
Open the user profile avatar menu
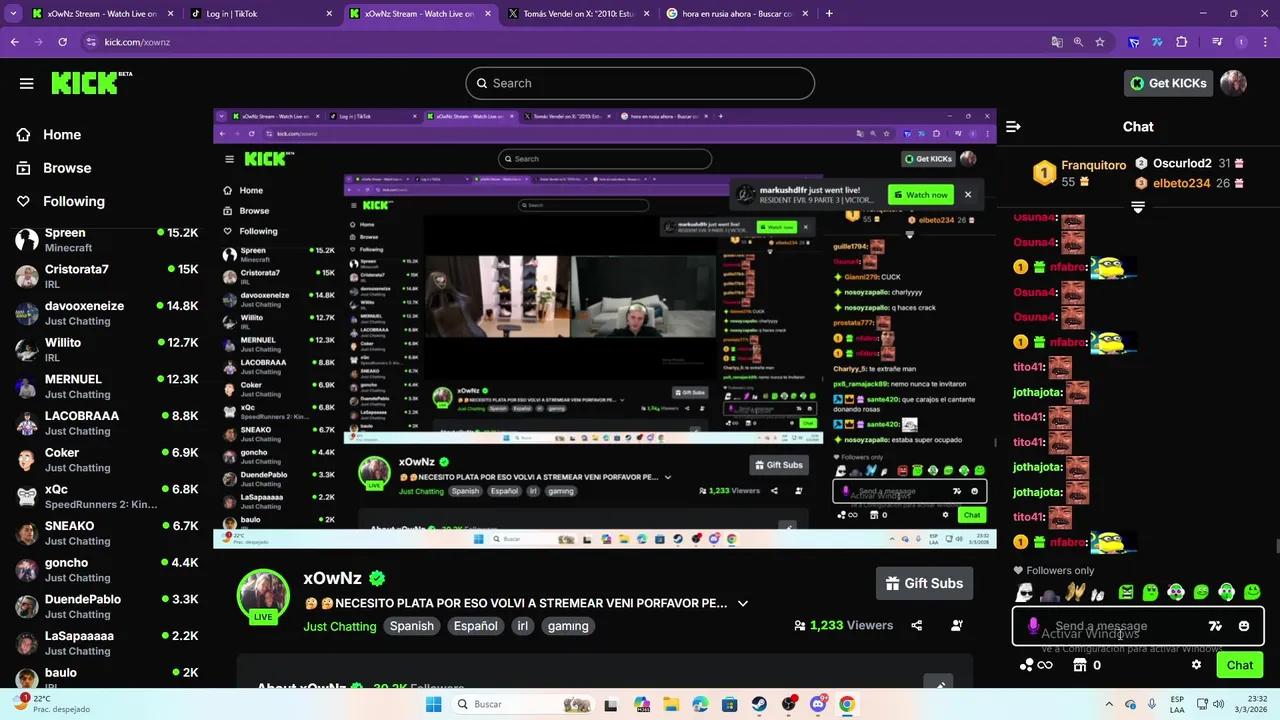[1233, 83]
